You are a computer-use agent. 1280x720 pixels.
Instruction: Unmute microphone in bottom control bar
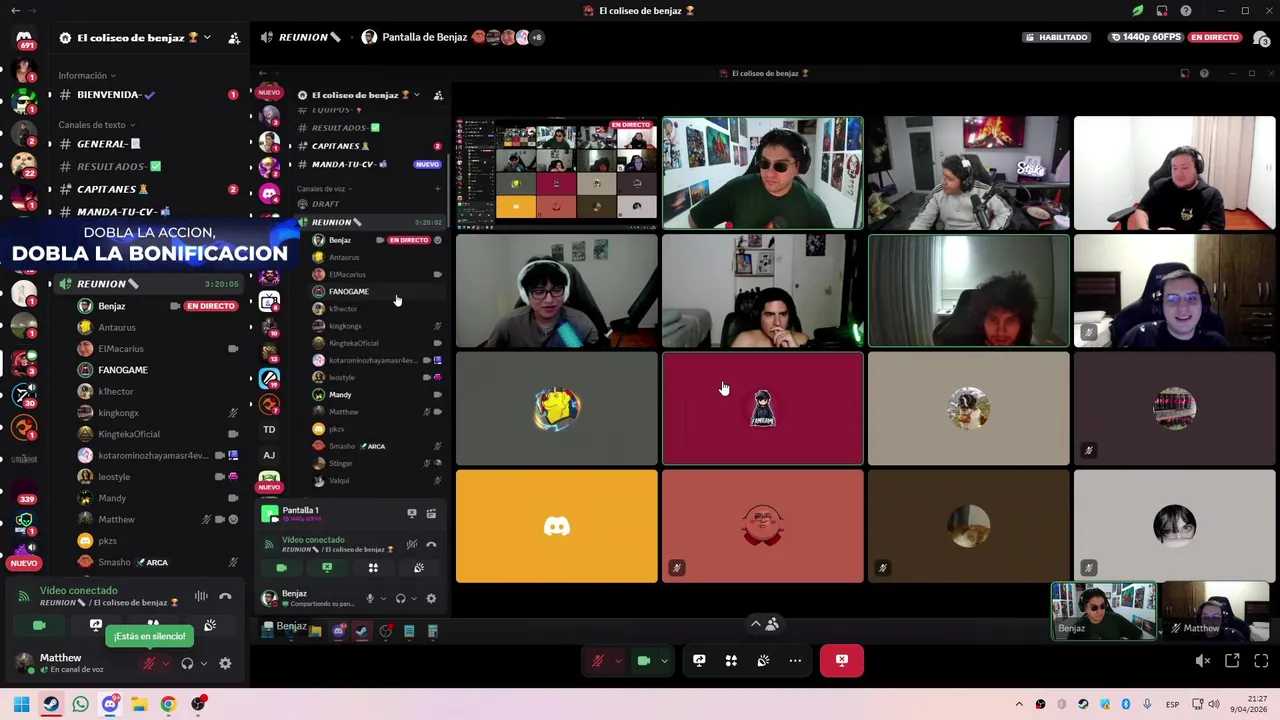[598, 660]
